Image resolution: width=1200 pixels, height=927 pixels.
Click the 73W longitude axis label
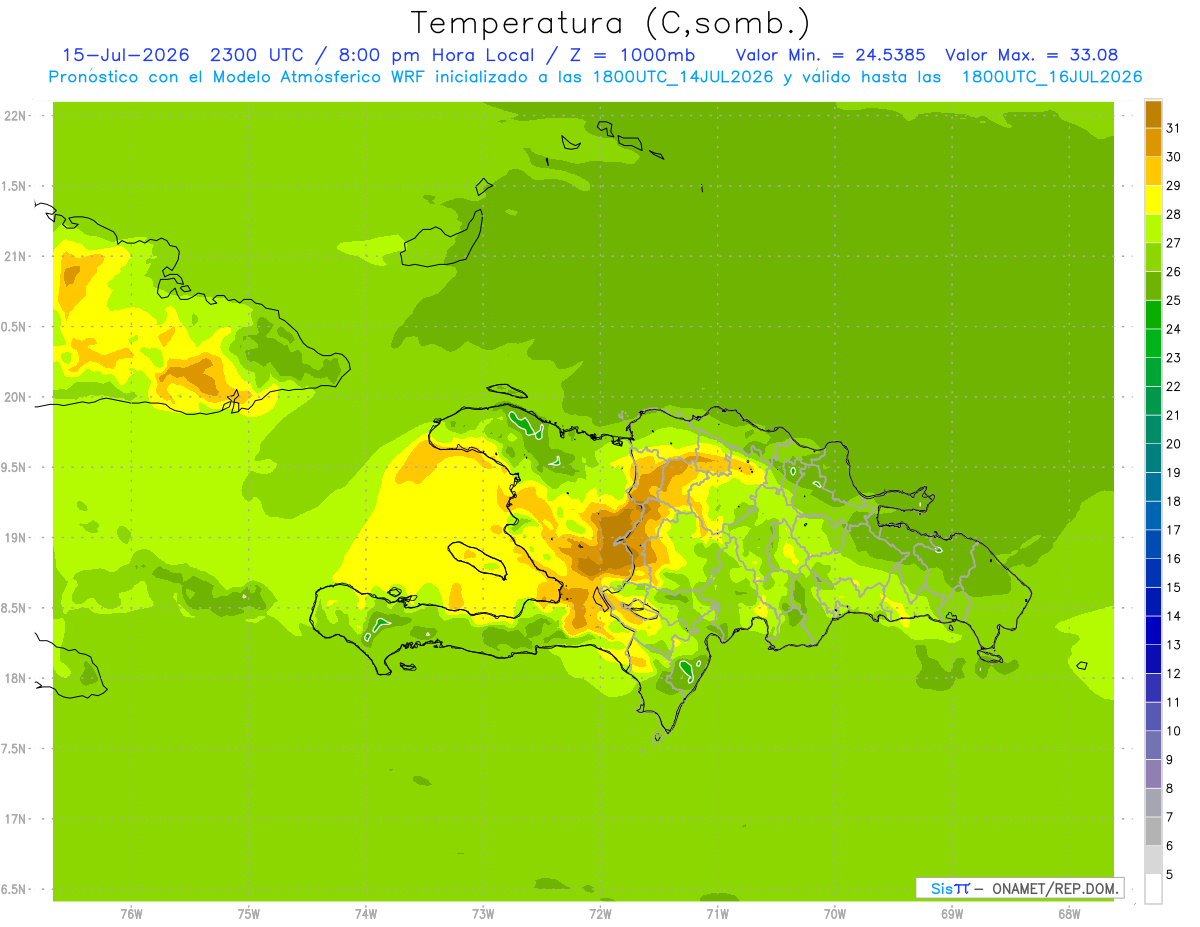pyautogui.click(x=483, y=914)
